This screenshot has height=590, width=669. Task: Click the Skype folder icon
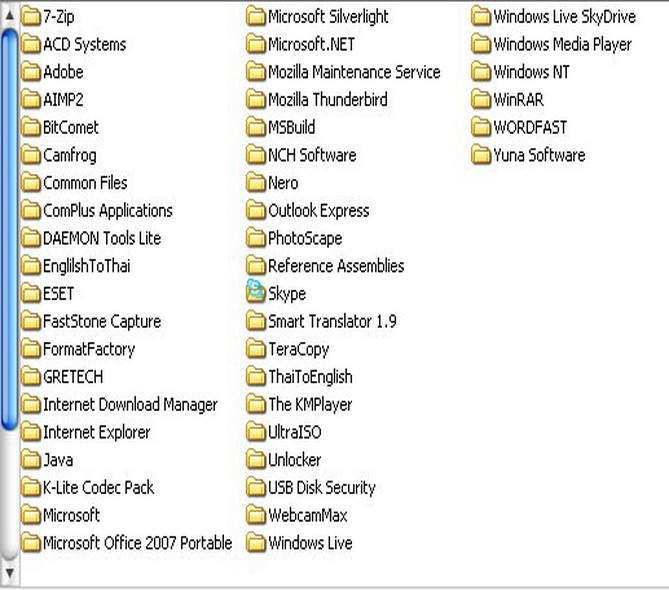tap(256, 292)
